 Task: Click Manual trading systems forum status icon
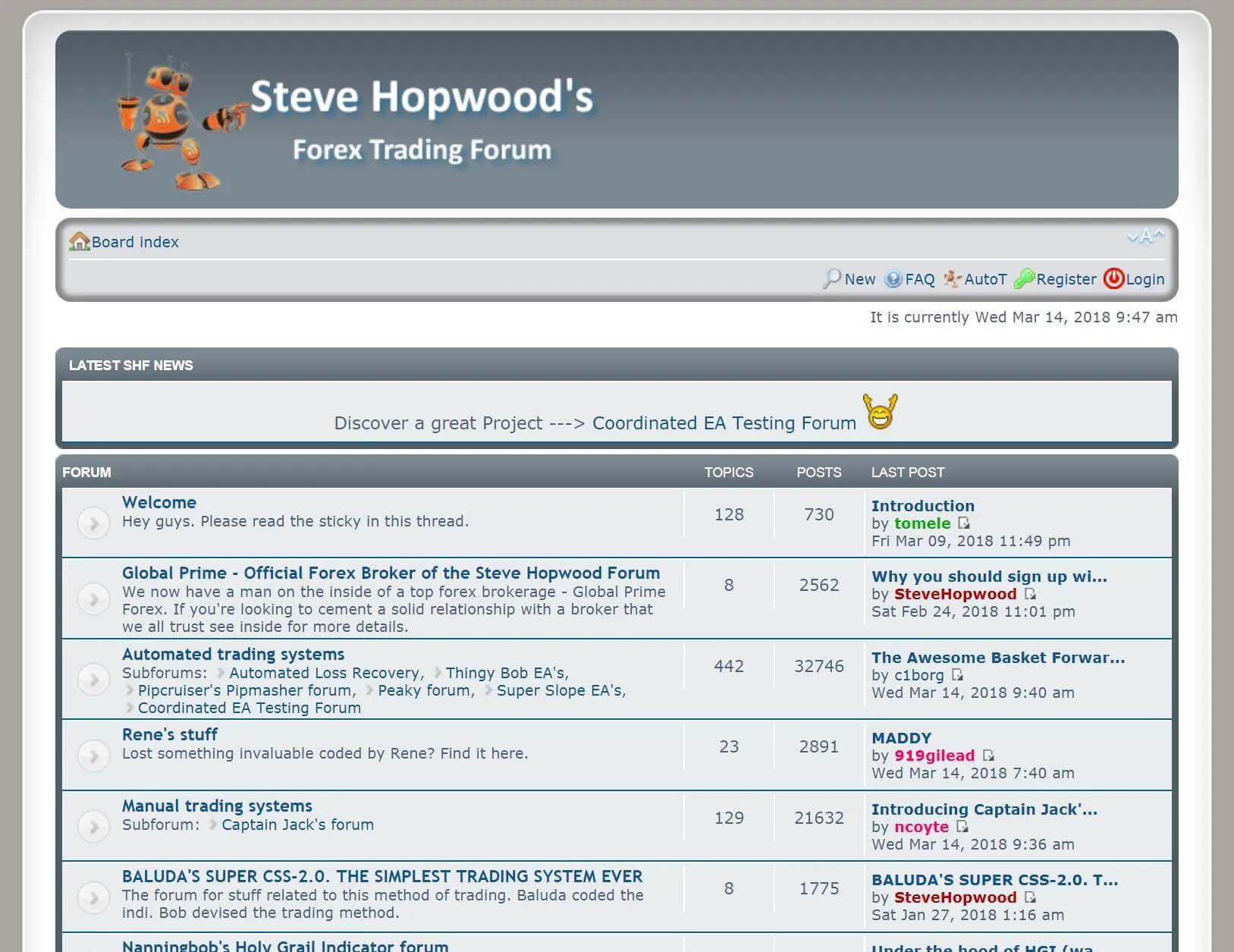click(94, 826)
